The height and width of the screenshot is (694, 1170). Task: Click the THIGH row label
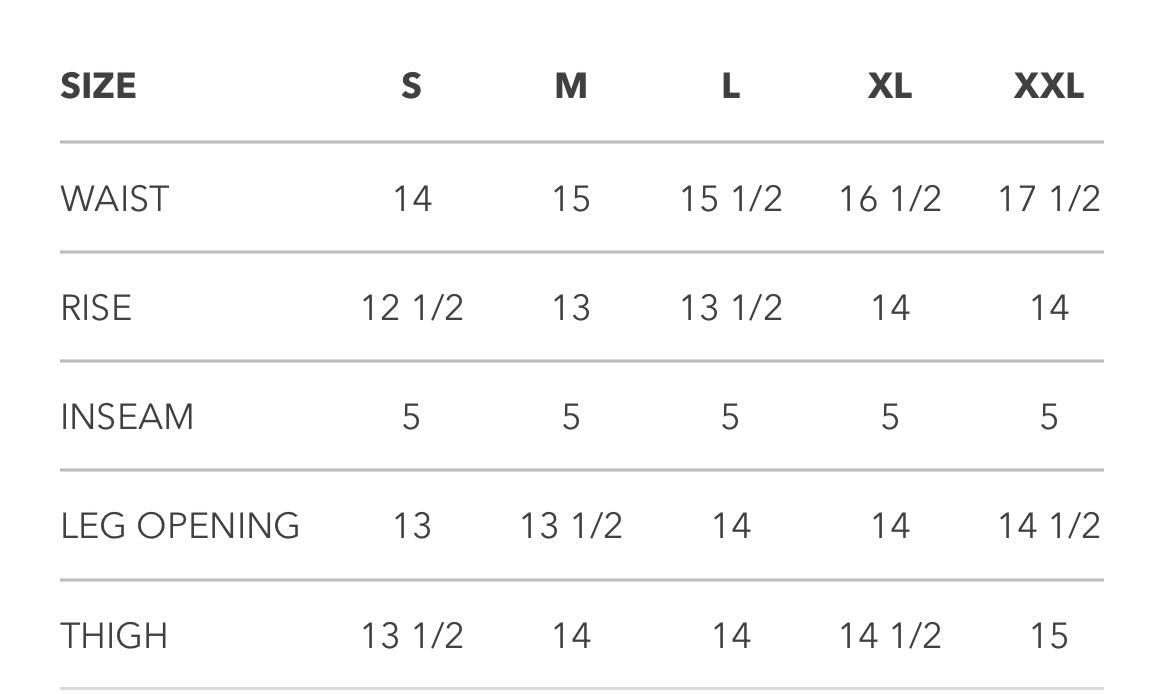point(114,636)
